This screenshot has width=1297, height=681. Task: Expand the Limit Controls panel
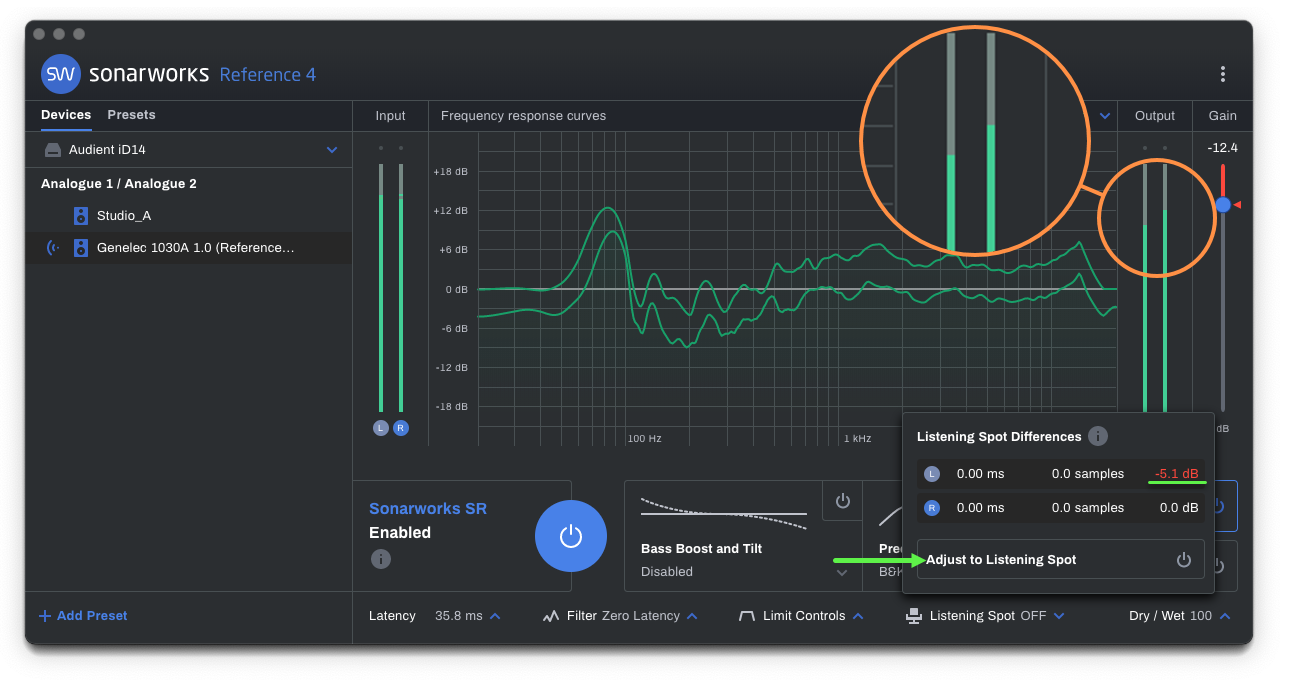click(x=857, y=616)
